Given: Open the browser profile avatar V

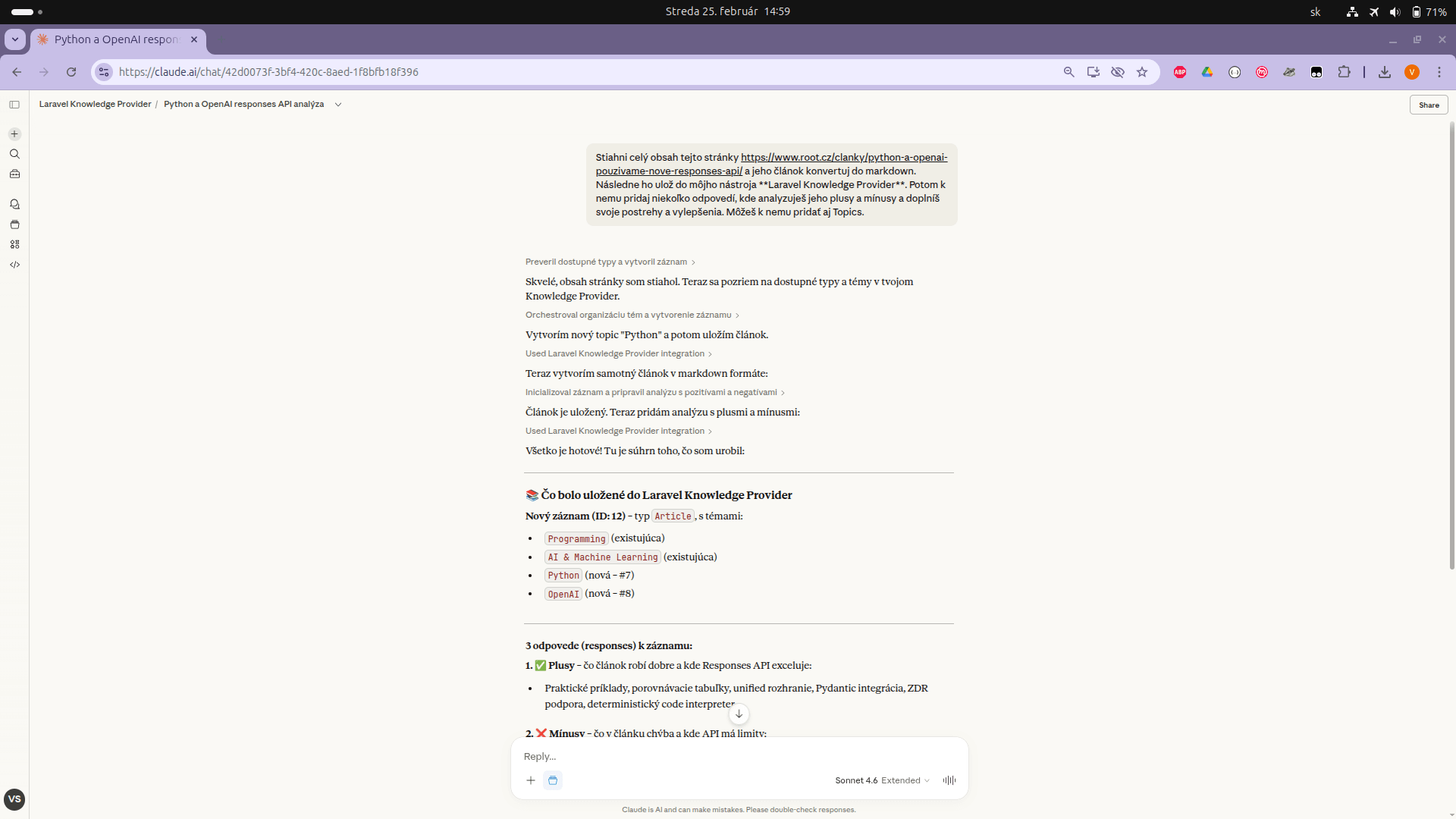Looking at the screenshot, I should [1412, 72].
